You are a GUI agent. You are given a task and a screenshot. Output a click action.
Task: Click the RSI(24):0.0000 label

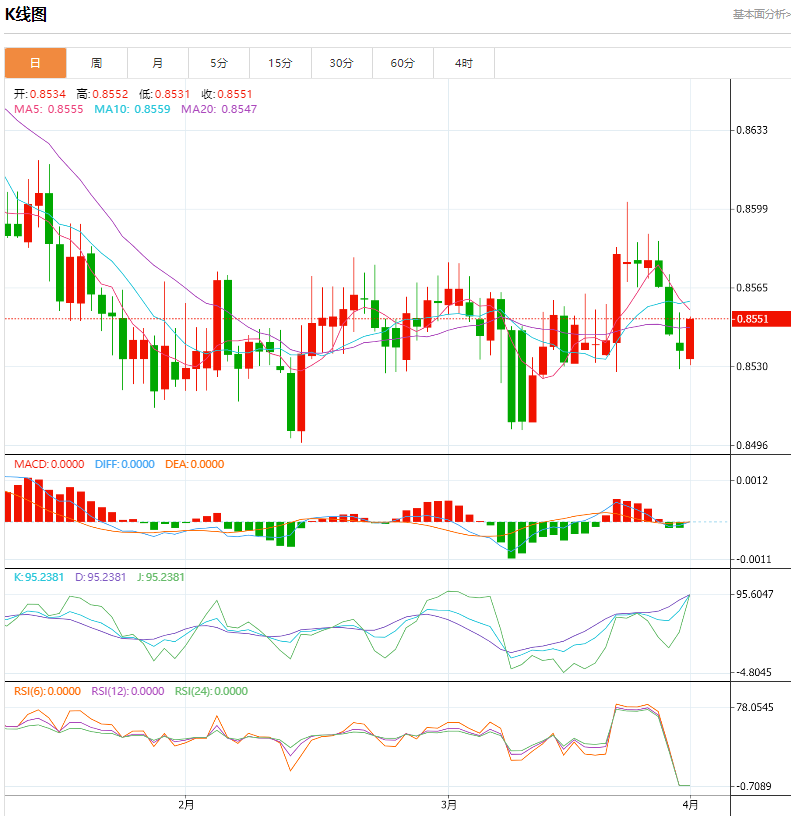tap(211, 691)
